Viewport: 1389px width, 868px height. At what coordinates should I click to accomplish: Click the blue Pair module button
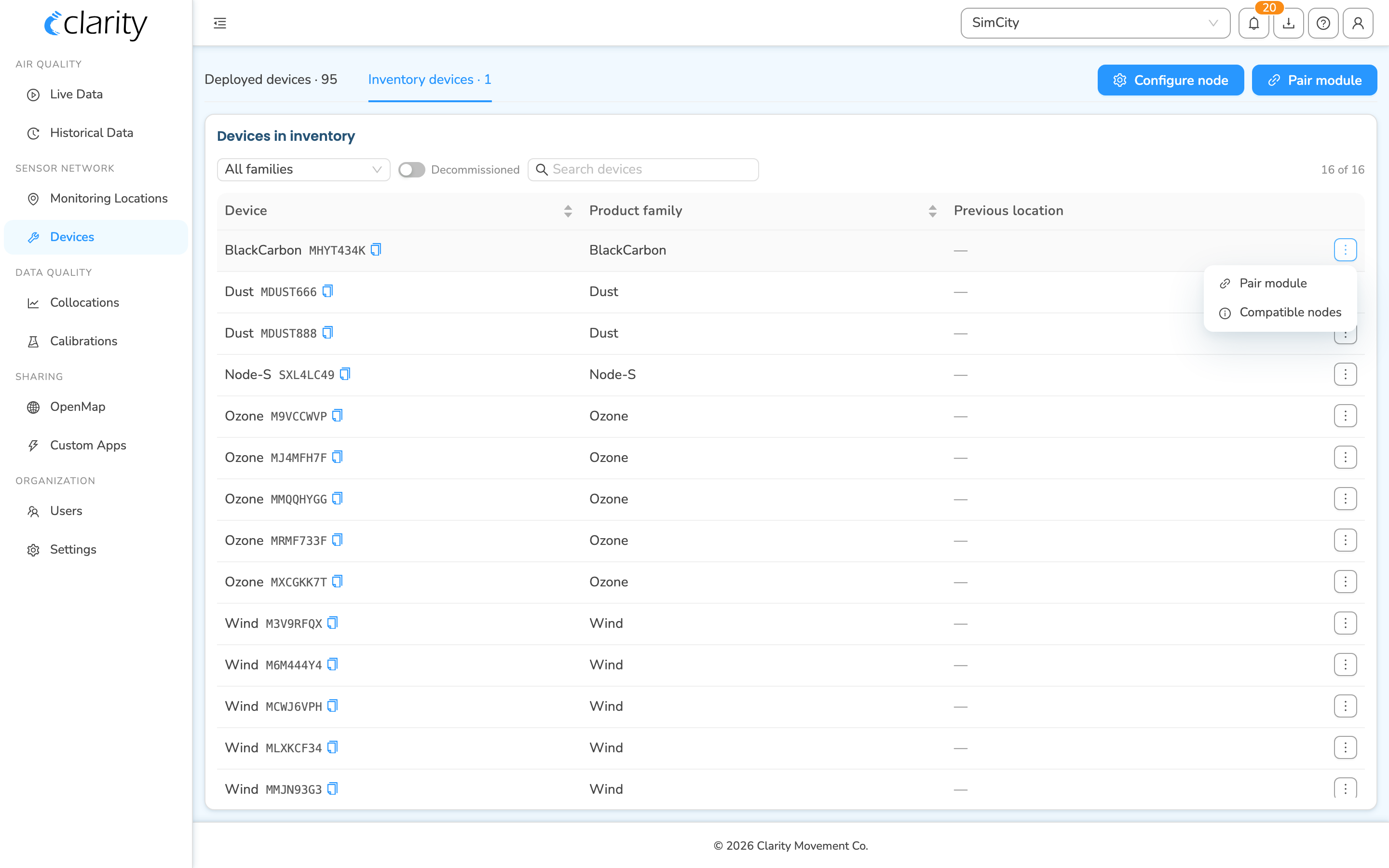click(x=1314, y=80)
